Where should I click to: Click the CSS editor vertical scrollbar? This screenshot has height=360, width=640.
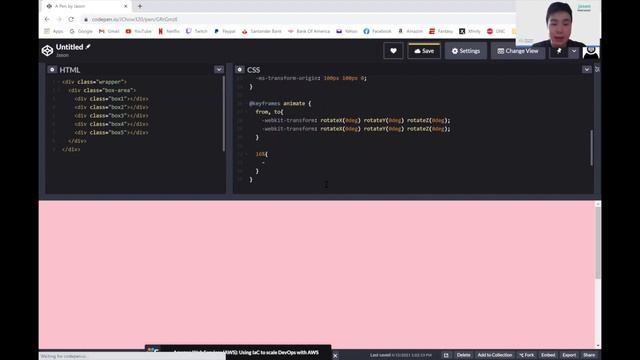coord(591,148)
